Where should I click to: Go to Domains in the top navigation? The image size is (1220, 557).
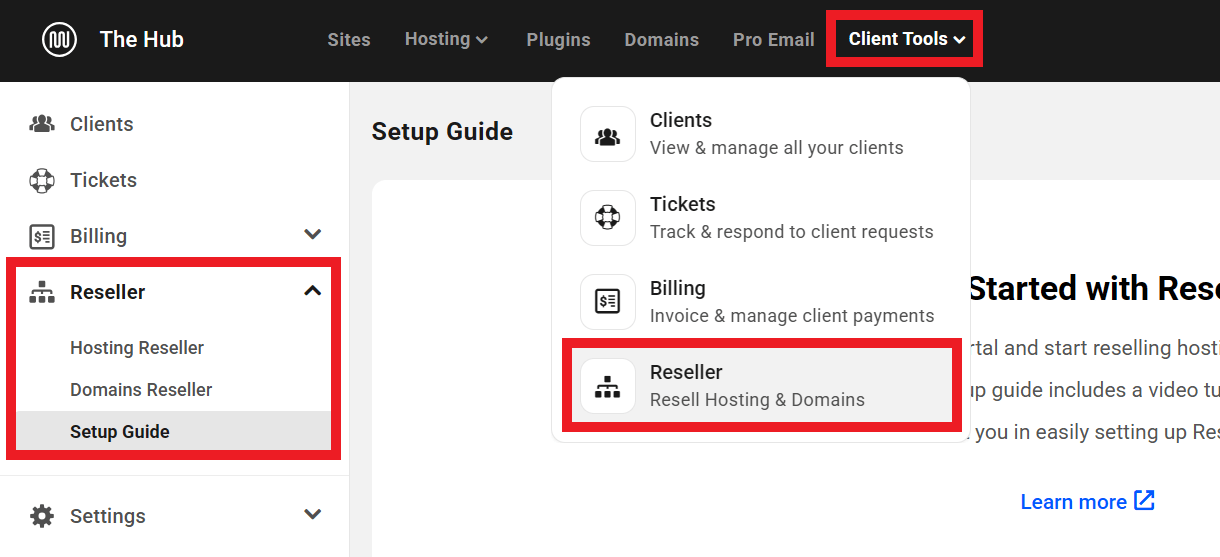click(x=661, y=40)
